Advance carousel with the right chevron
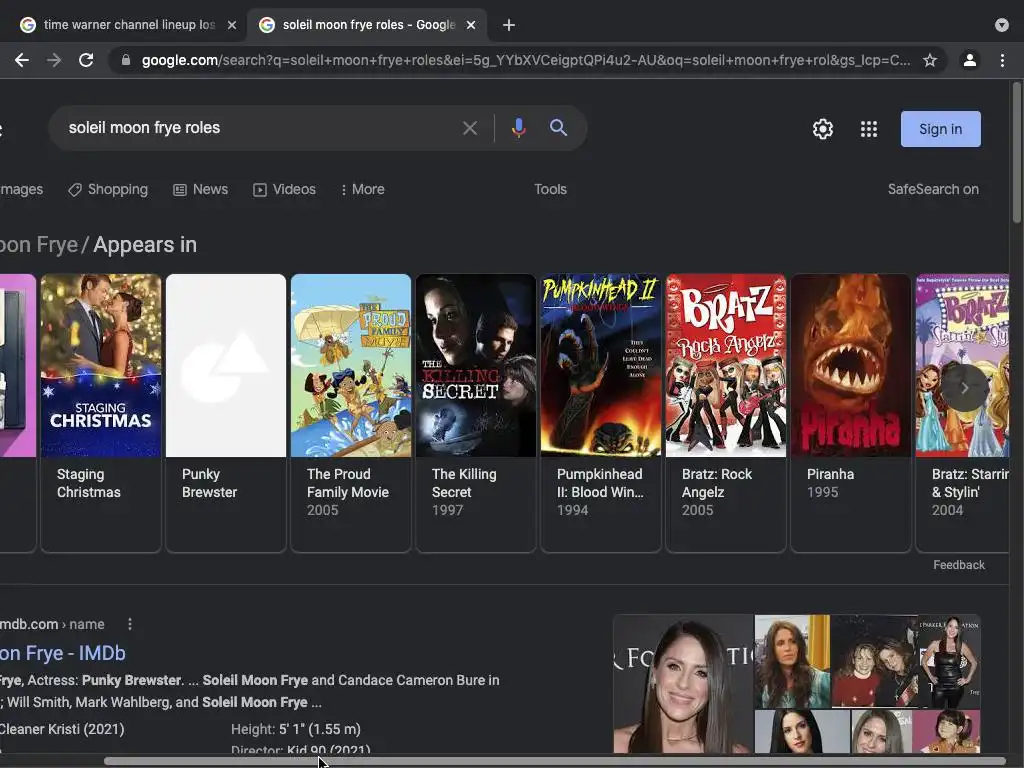The height and width of the screenshot is (768, 1024). click(965, 388)
